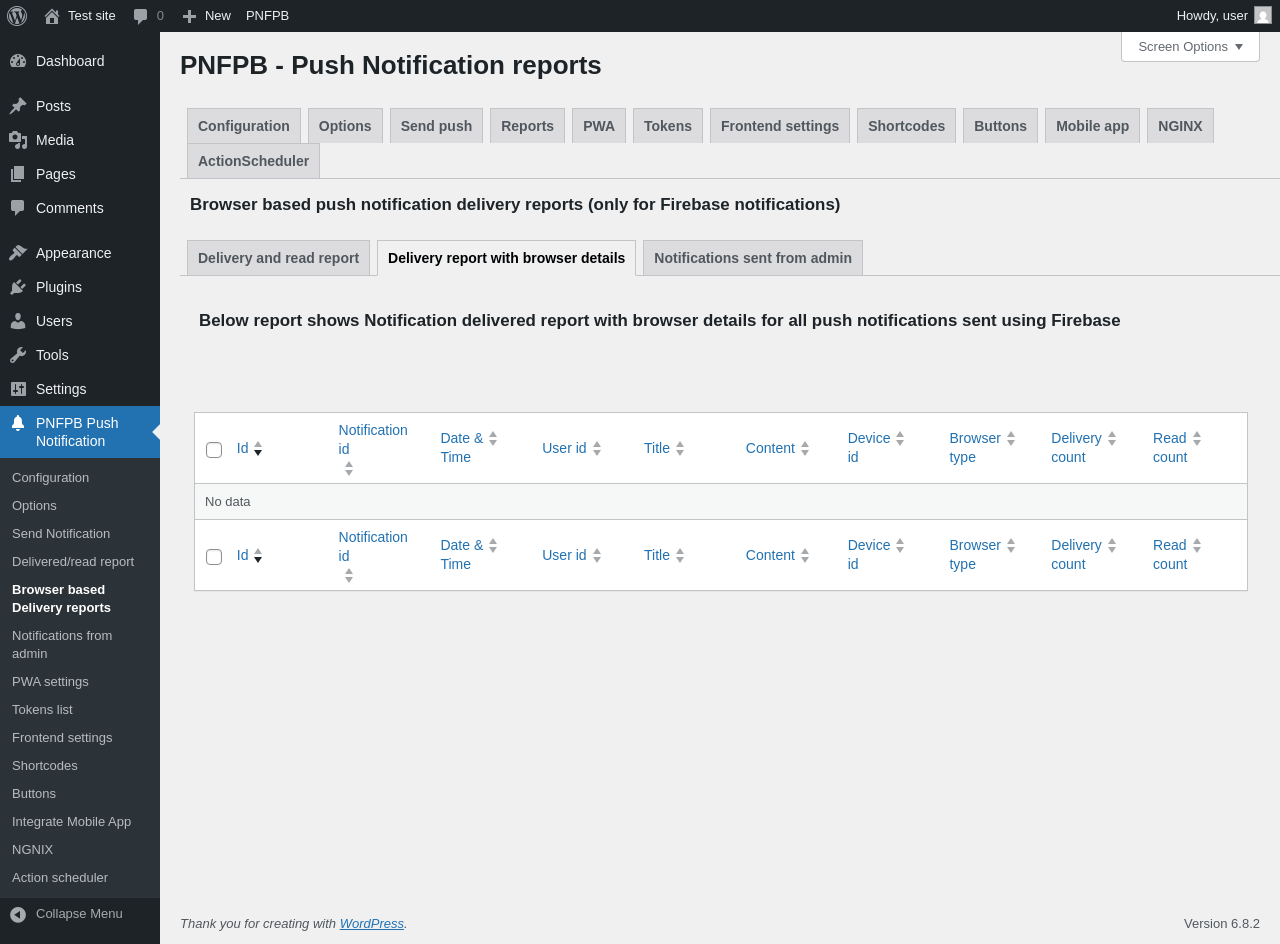
Task: Open the ActionScheduler tab
Action: [x=253, y=161]
